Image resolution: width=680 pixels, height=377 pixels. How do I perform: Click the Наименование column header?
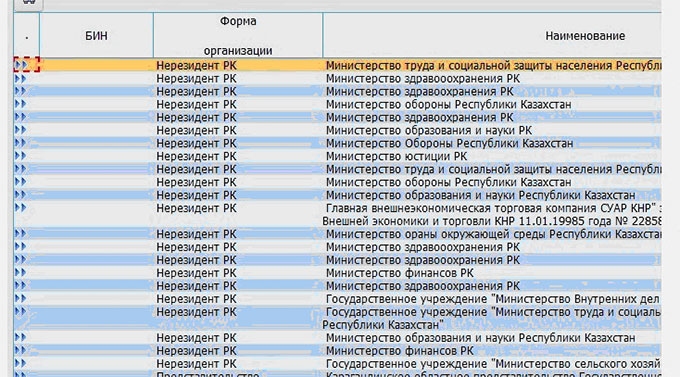pyautogui.click(x=492, y=36)
